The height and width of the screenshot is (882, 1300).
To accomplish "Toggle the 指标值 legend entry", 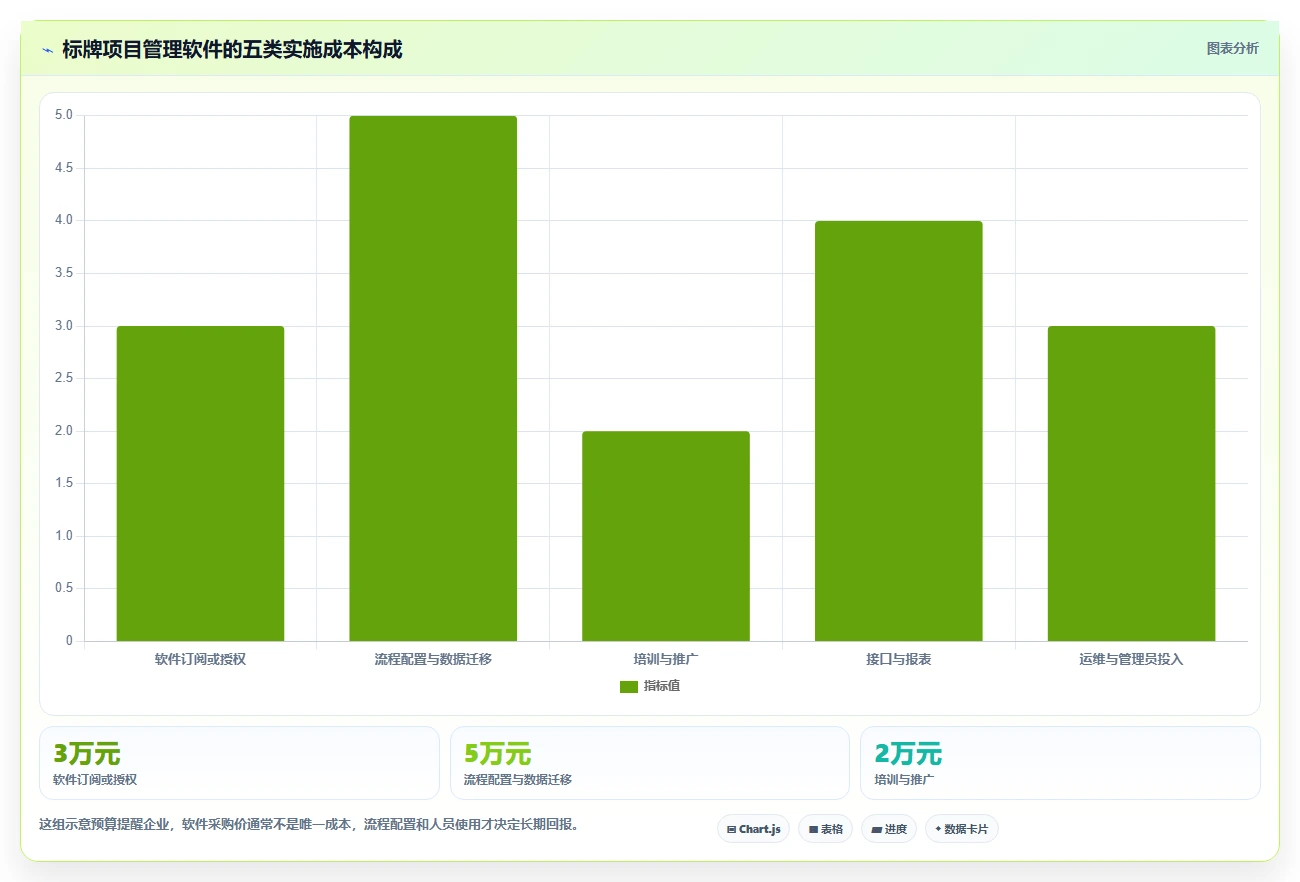I will pos(650,686).
